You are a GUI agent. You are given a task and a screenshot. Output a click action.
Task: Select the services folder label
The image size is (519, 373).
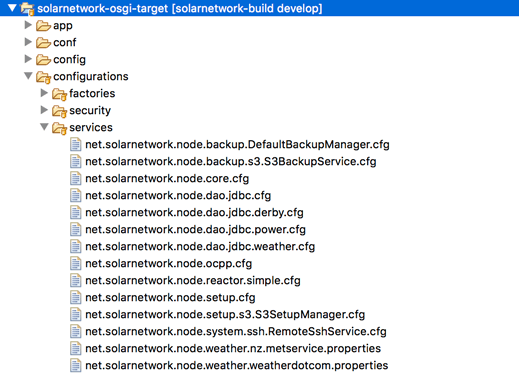(91, 127)
